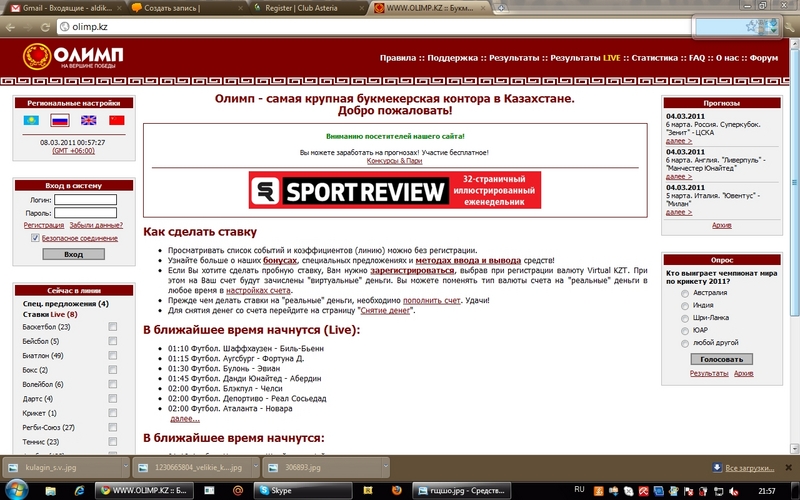Close the downloads bar
The image size is (800, 500).
(x=788, y=467)
